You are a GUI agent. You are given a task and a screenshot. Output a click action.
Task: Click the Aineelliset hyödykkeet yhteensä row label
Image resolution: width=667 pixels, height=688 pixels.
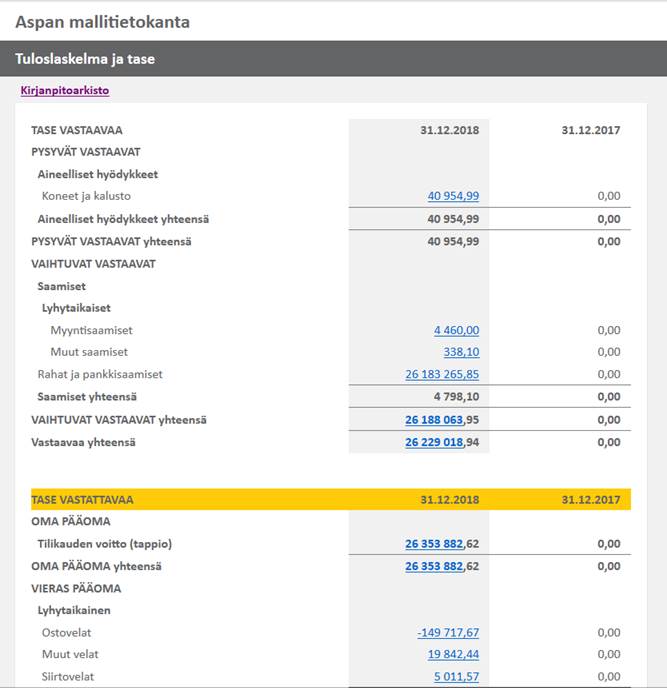pos(123,219)
